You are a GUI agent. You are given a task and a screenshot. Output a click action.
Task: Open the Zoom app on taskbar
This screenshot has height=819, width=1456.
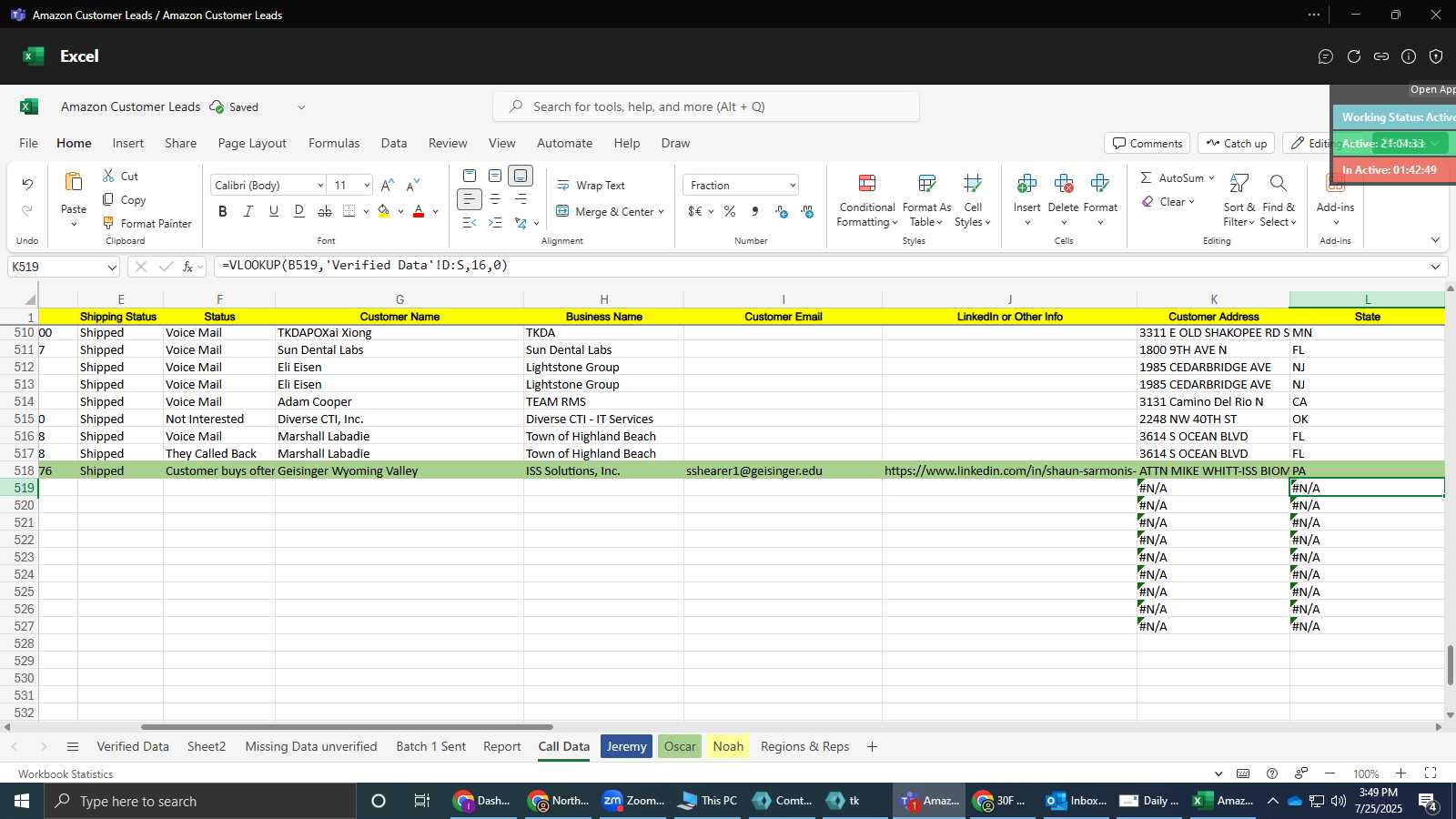pos(634,801)
